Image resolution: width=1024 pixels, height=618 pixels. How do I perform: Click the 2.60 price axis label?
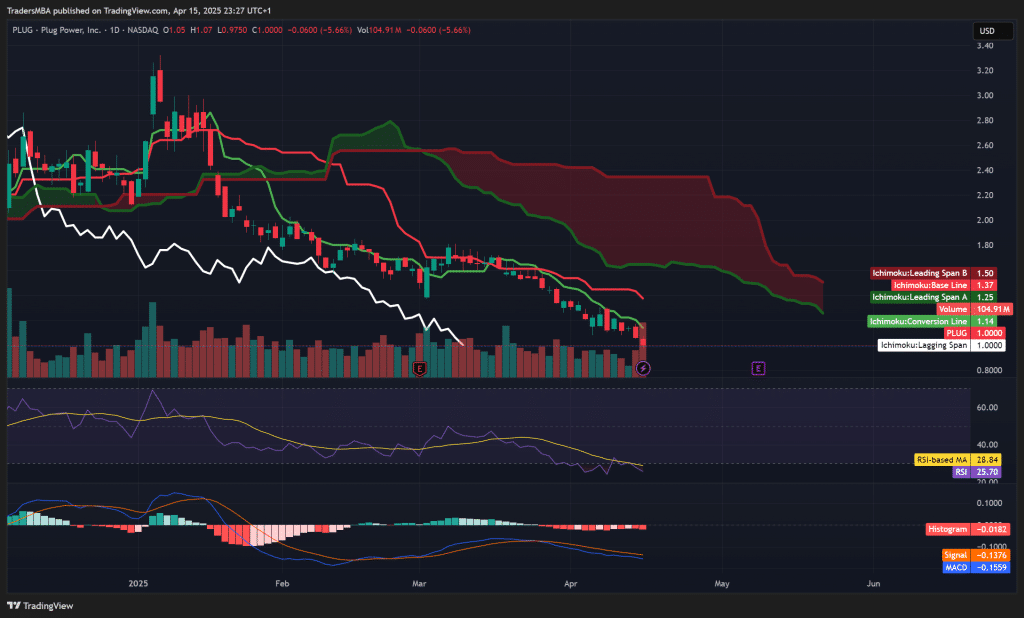985,145
